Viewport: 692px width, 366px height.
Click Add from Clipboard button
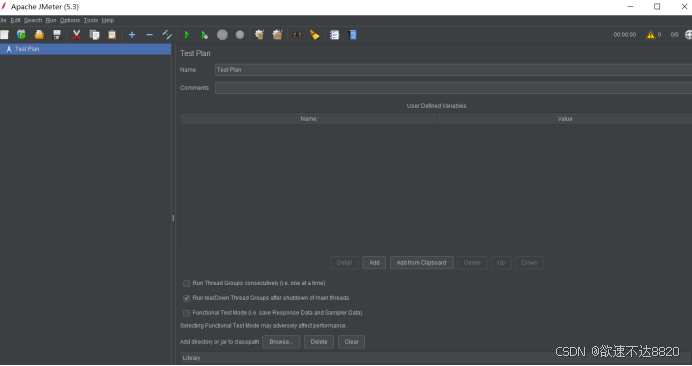click(x=421, y=263)
